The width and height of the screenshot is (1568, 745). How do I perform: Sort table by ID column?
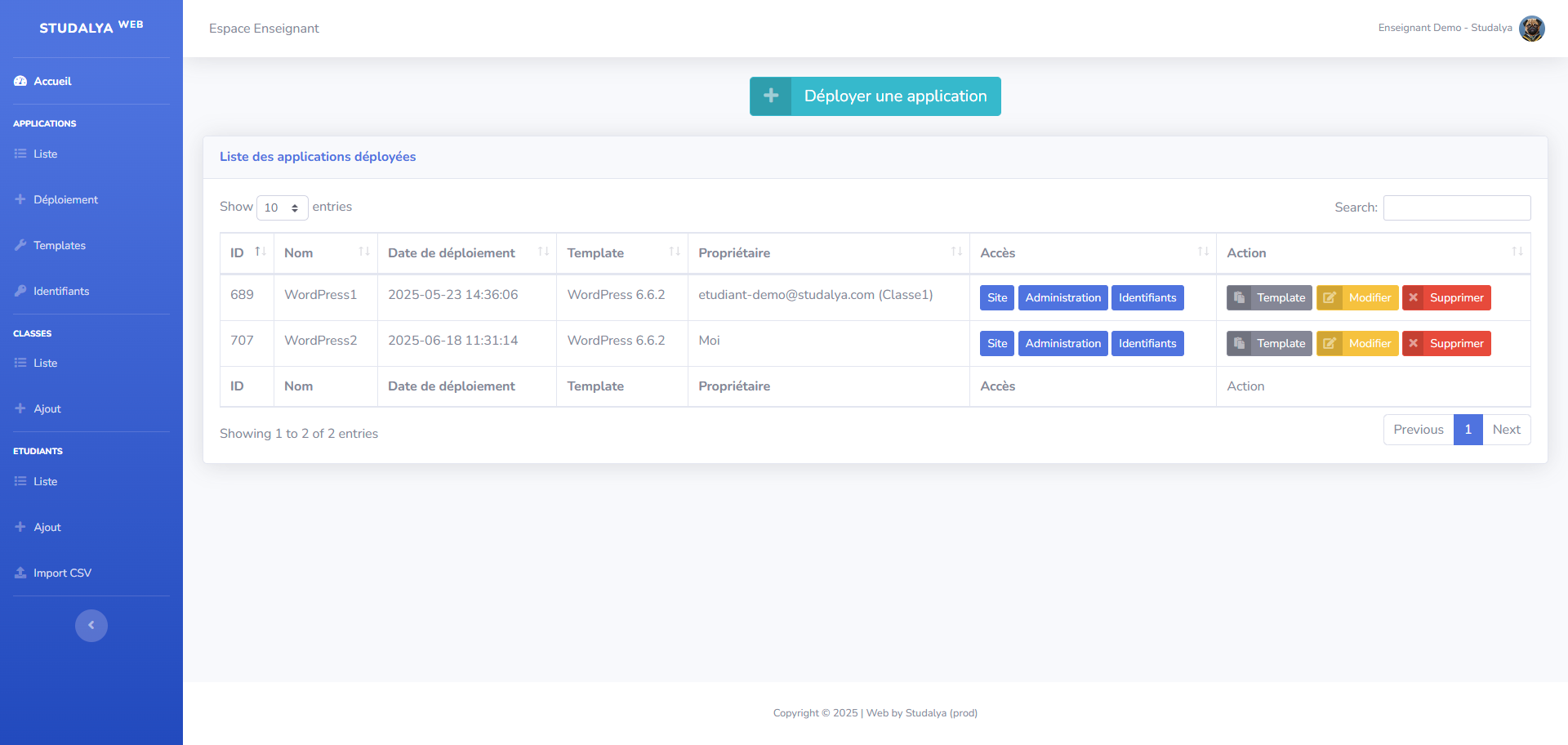[247, 253]
